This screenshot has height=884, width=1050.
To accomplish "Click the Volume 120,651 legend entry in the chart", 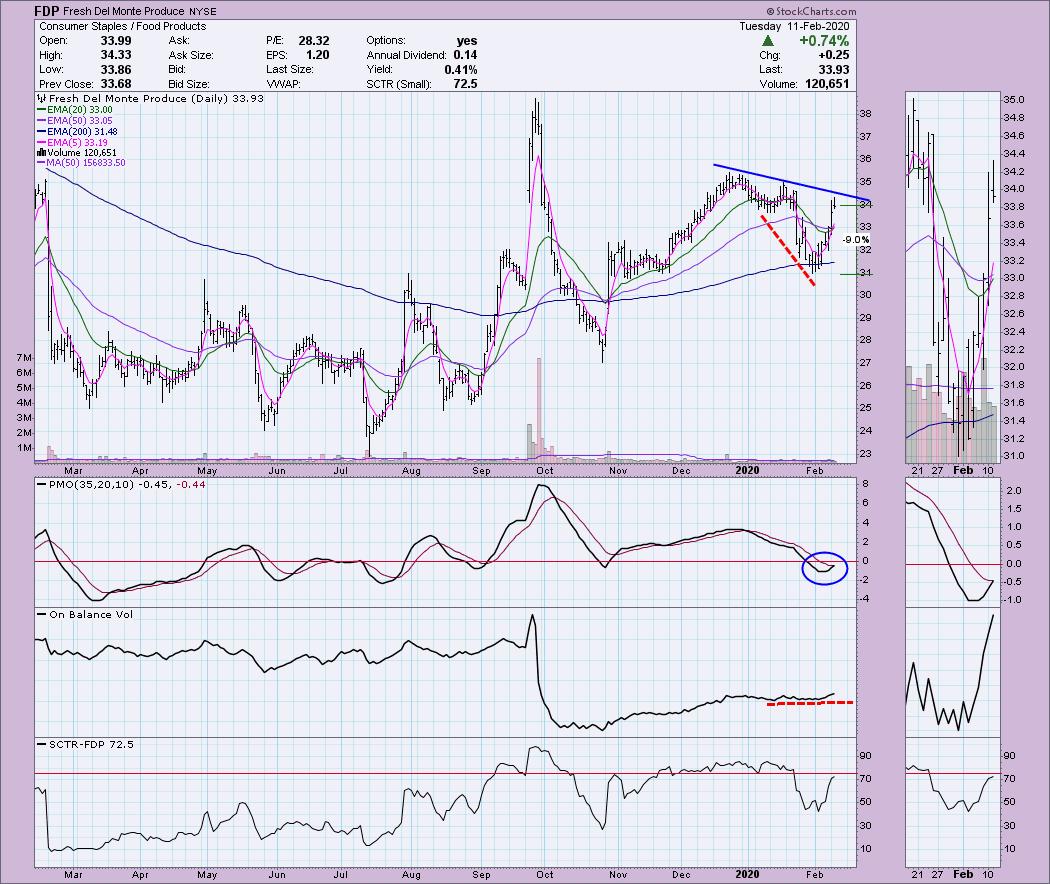I will (76, 153).
